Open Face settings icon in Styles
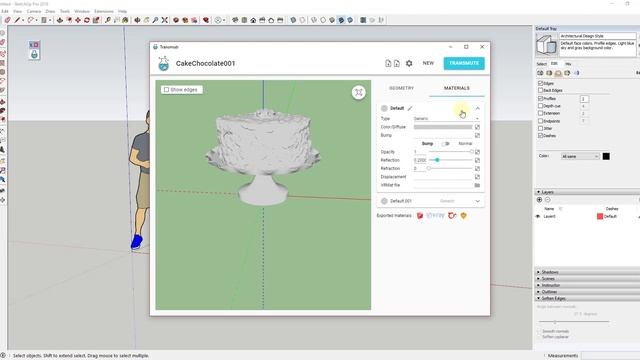Image resolution: width=640 pixels, height=360 pixels. point(549,73)
